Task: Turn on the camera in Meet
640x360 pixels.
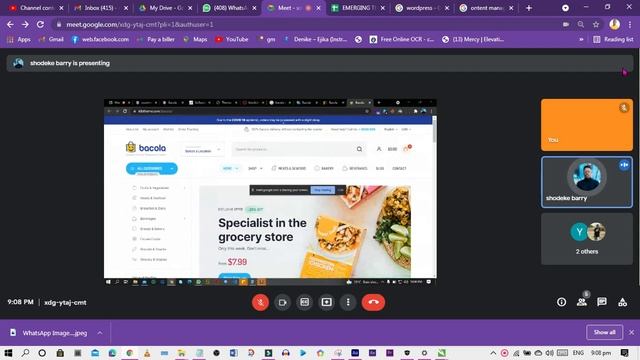Action: [282, 302]
